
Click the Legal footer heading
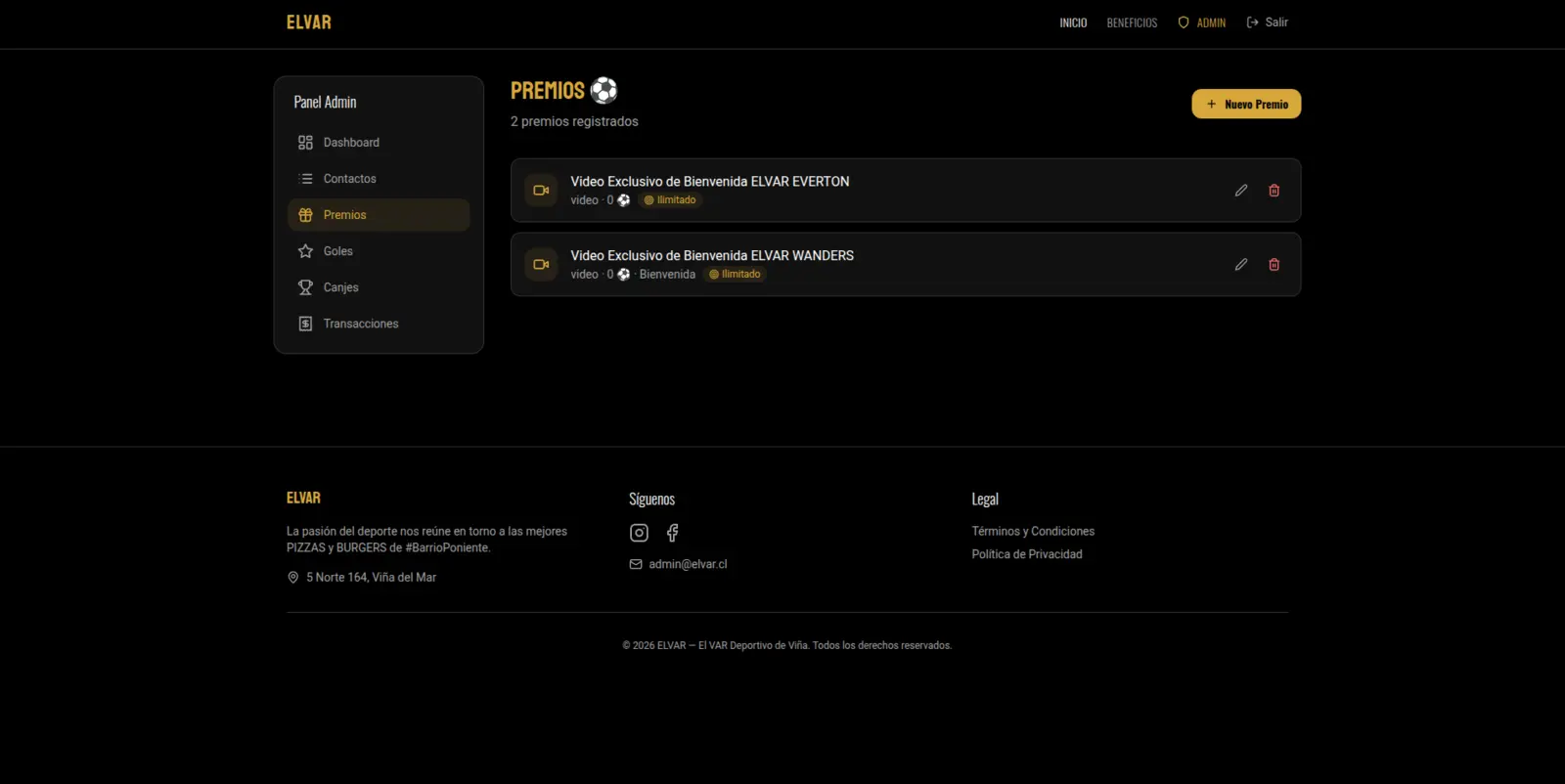985,499
